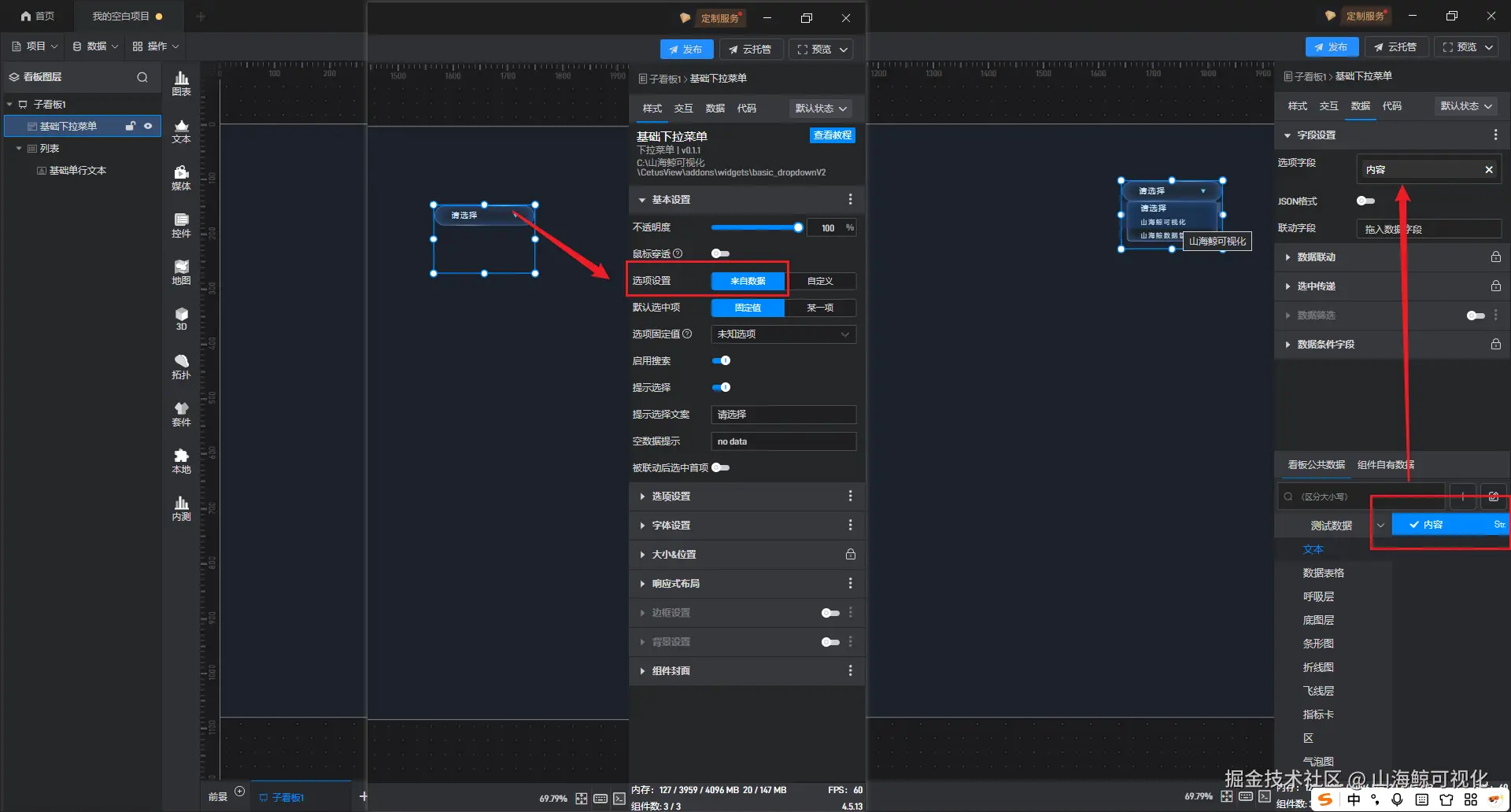Open the 默认状态 dropdown in middle panel
Screen dimensions: 1511x812
point(821,109)
